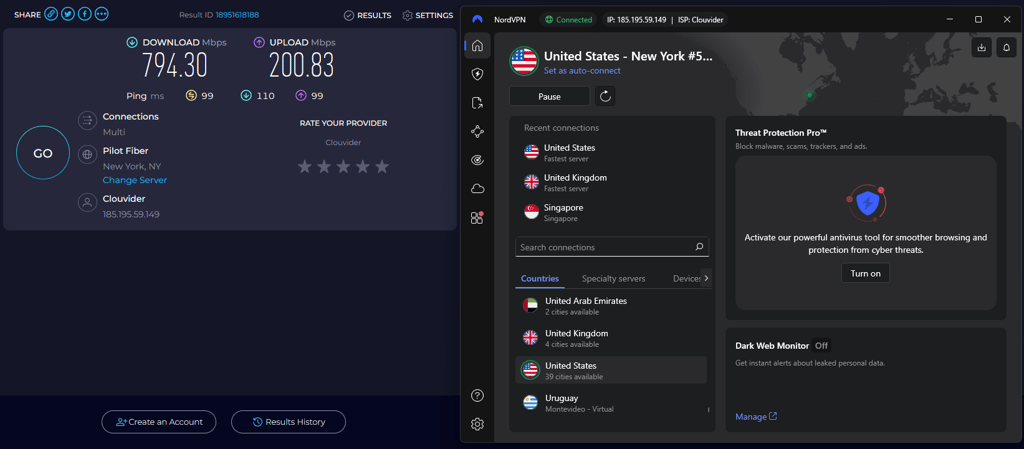This screenshot has width=1024, height=449.
Task: Share Speedtest result on Facebook
Action: pyautogui.click(x=85, y=14)
